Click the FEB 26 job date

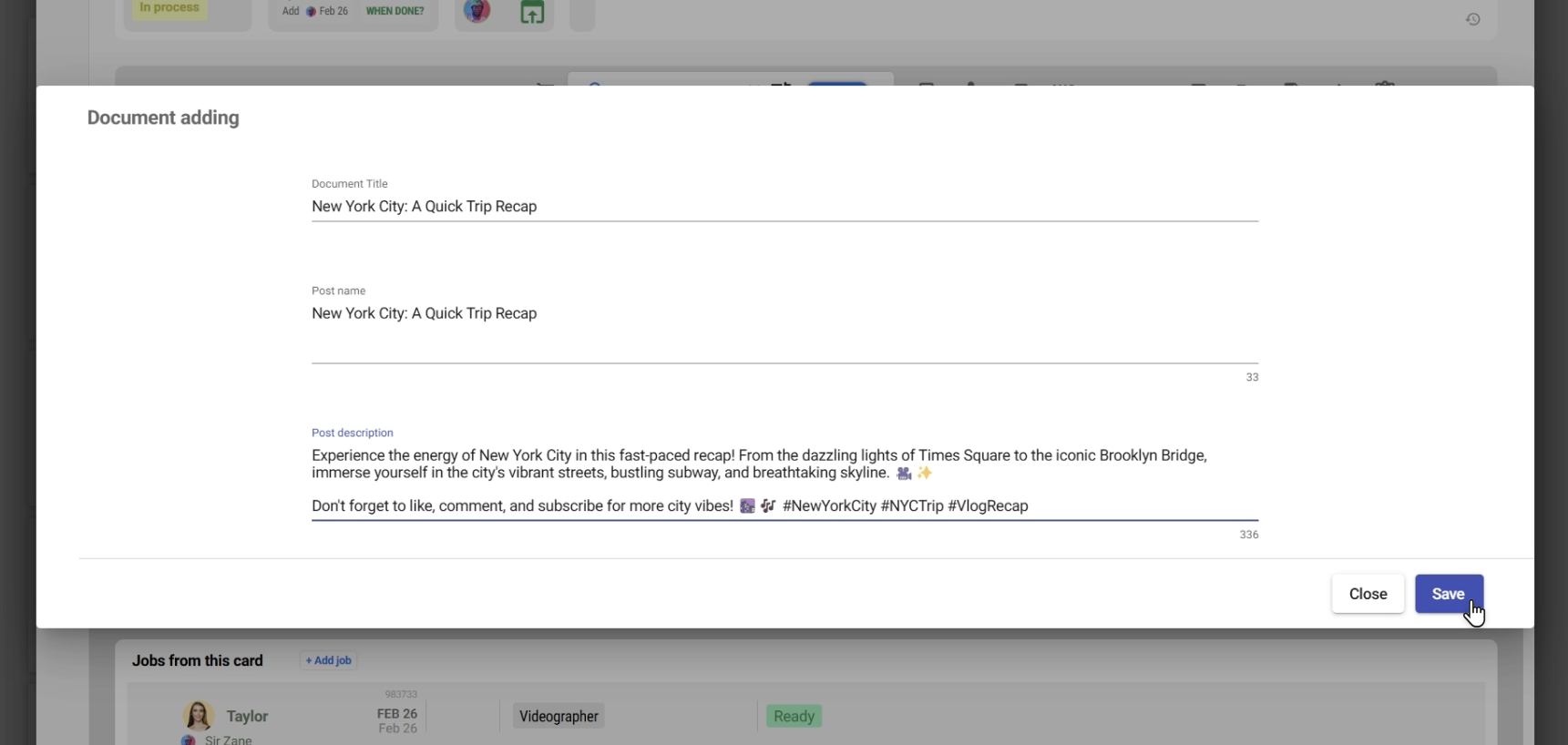397,714
